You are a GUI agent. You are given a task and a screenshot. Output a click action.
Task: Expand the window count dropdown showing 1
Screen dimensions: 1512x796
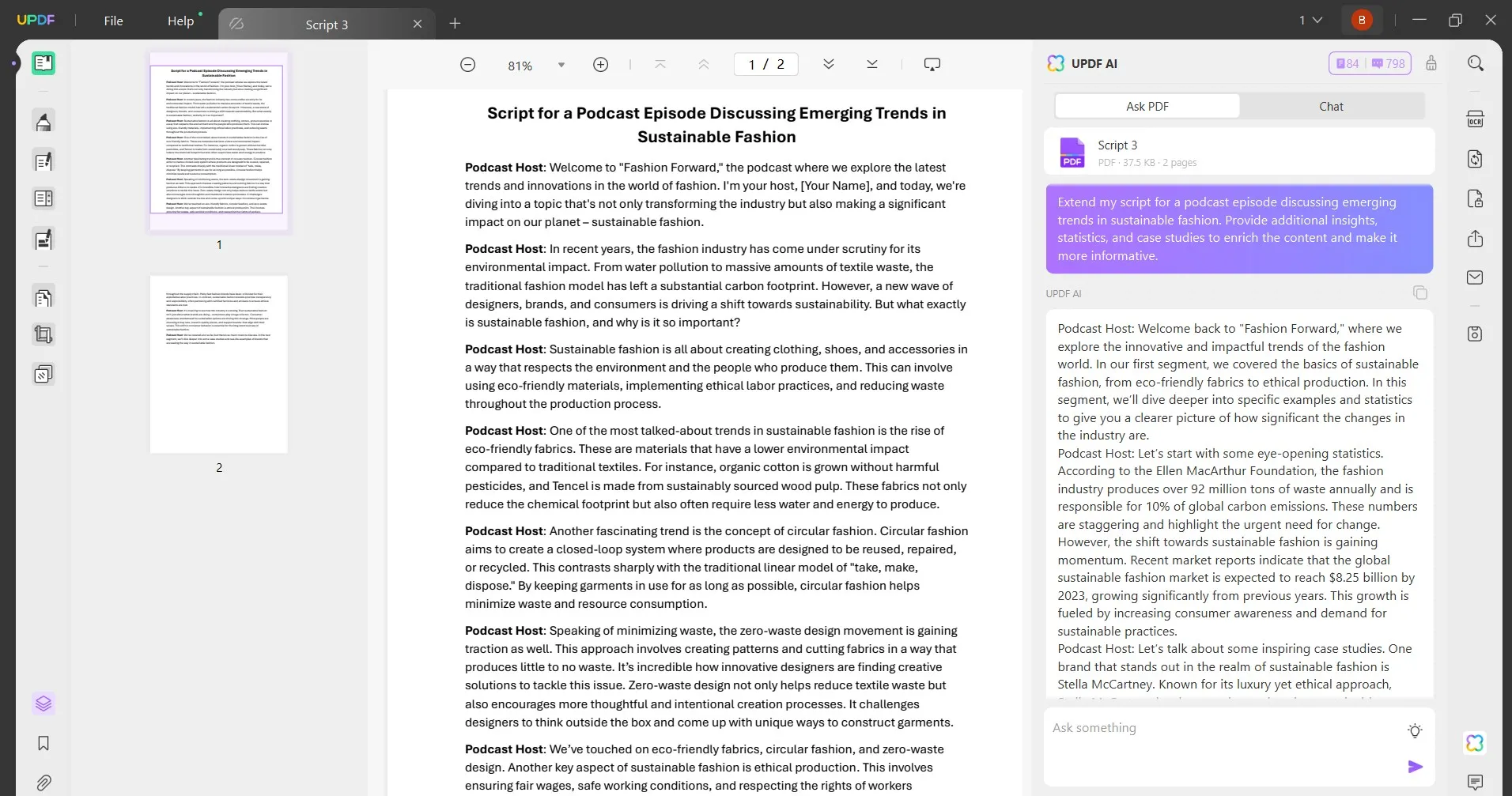tap(1310, 20)
